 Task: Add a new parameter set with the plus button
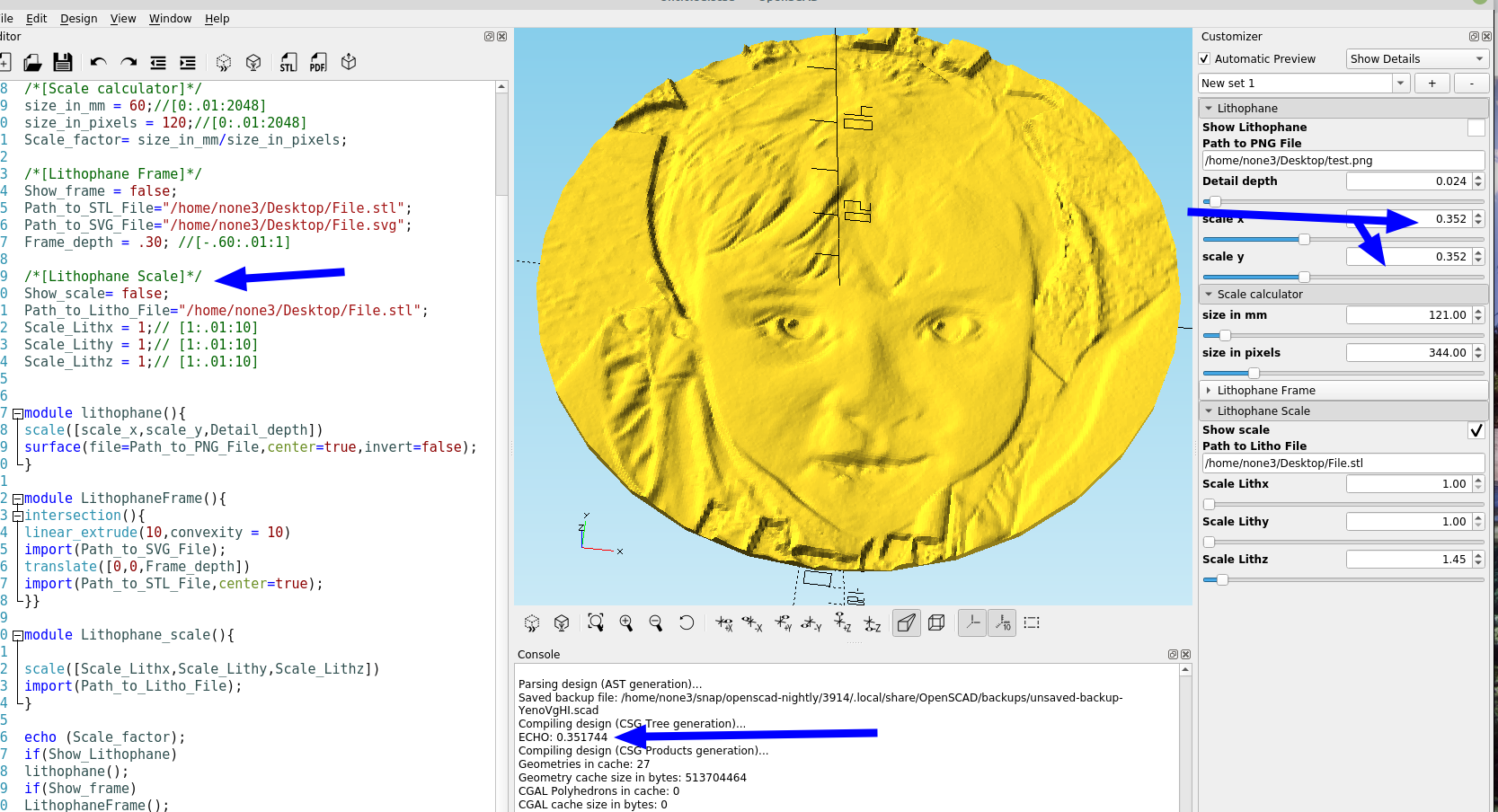(1432, 83)
